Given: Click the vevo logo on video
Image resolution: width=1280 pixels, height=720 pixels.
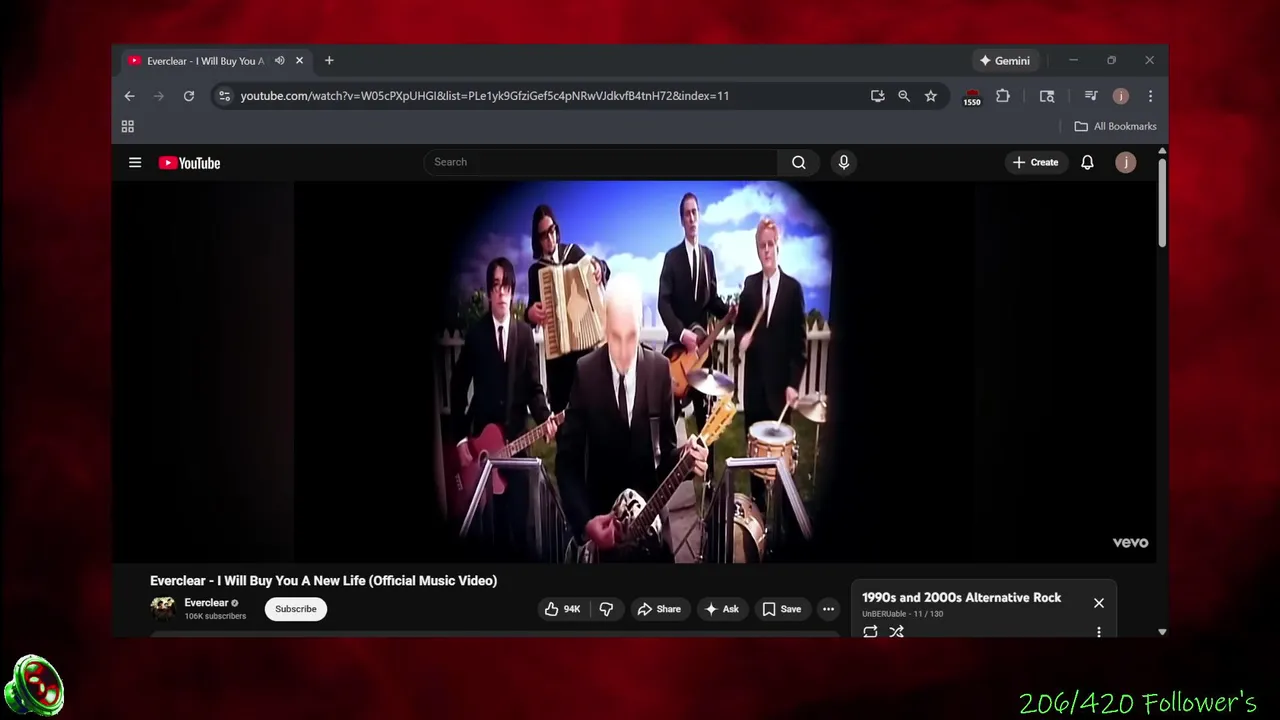Looking at the screenshot, I should pos(1130,543).
